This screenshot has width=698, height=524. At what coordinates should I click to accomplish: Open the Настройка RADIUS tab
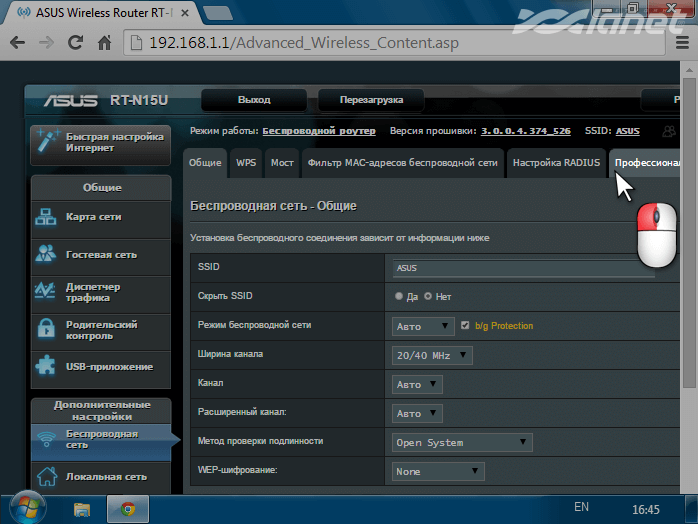click(556, 162)
